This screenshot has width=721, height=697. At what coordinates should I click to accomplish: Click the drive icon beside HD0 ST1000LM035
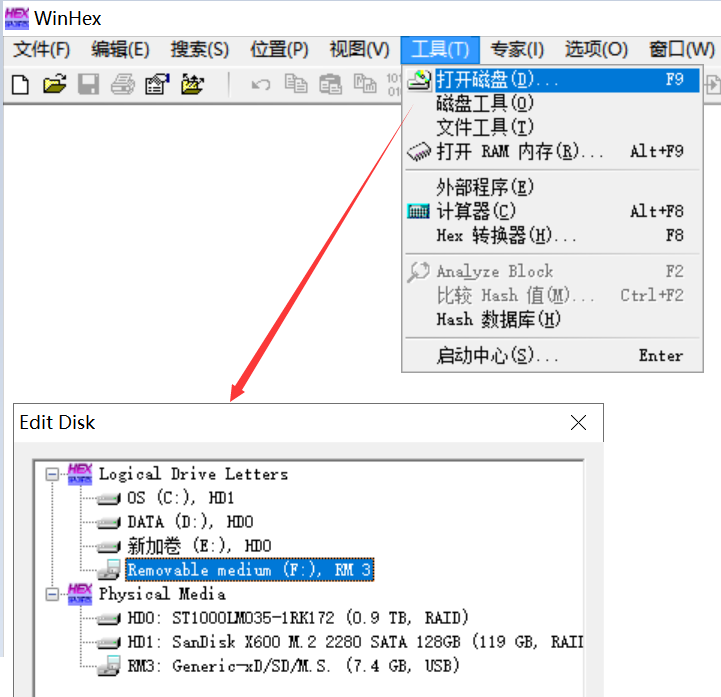109,619
